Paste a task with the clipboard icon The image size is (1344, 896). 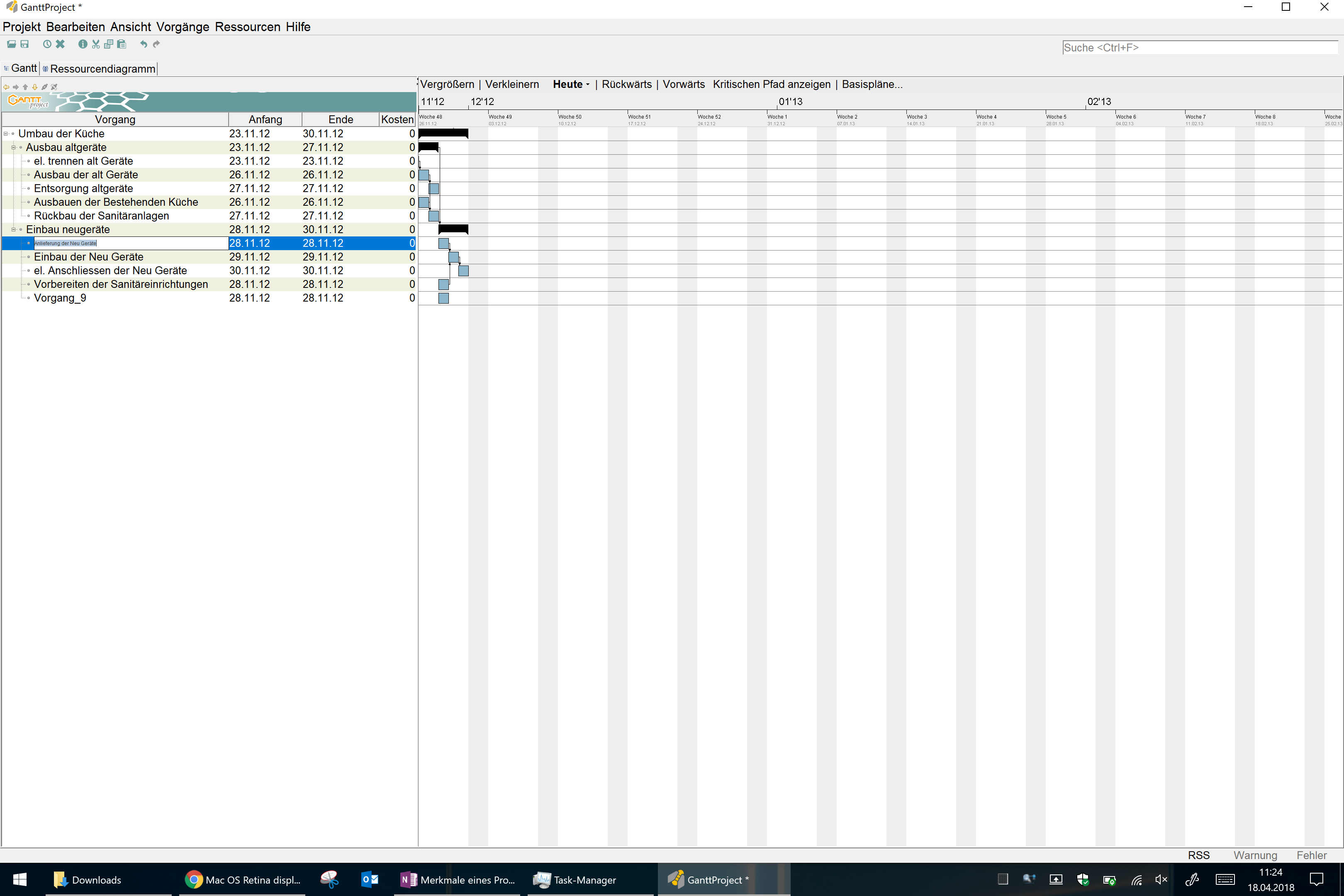tap(122, 44)
